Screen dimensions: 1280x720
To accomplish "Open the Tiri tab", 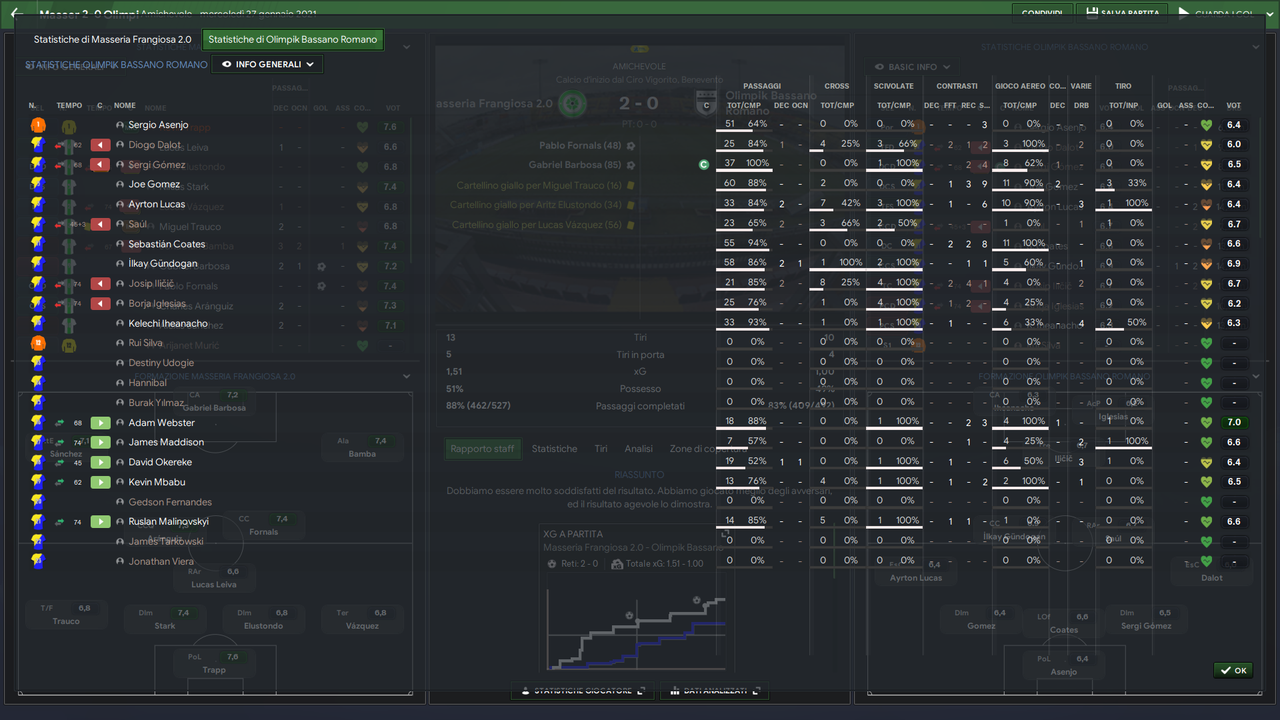I will click(x=601, y=449).
